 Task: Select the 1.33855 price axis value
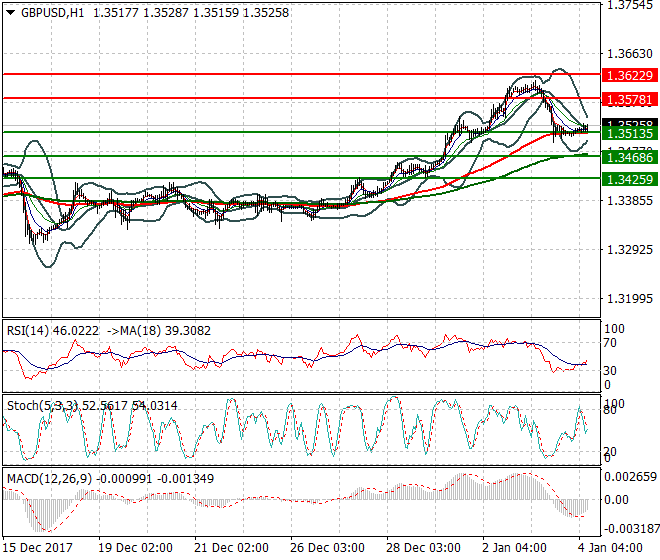[x=630, y=200]
